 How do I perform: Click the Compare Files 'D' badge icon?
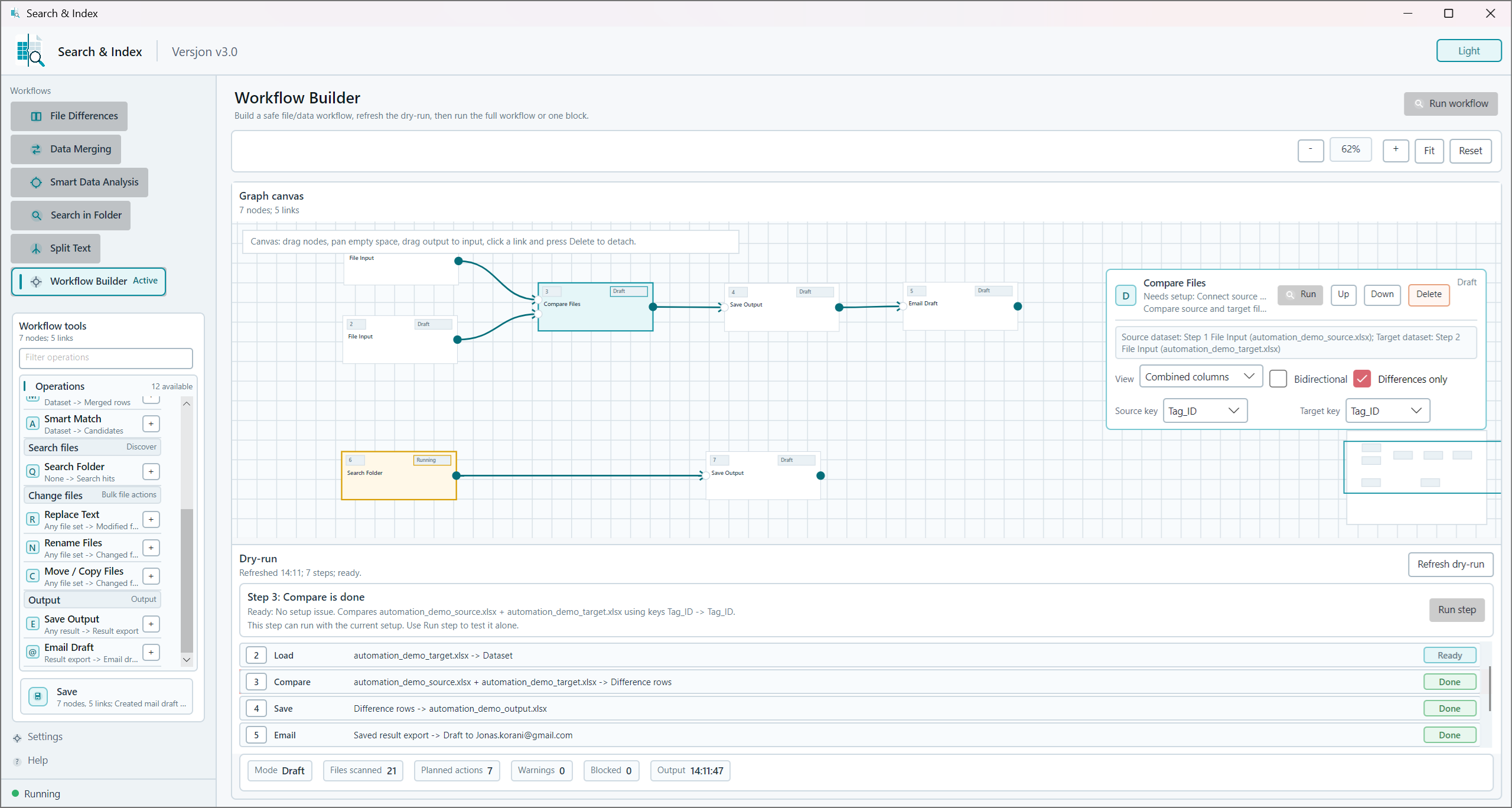(x=1126, y=296)
